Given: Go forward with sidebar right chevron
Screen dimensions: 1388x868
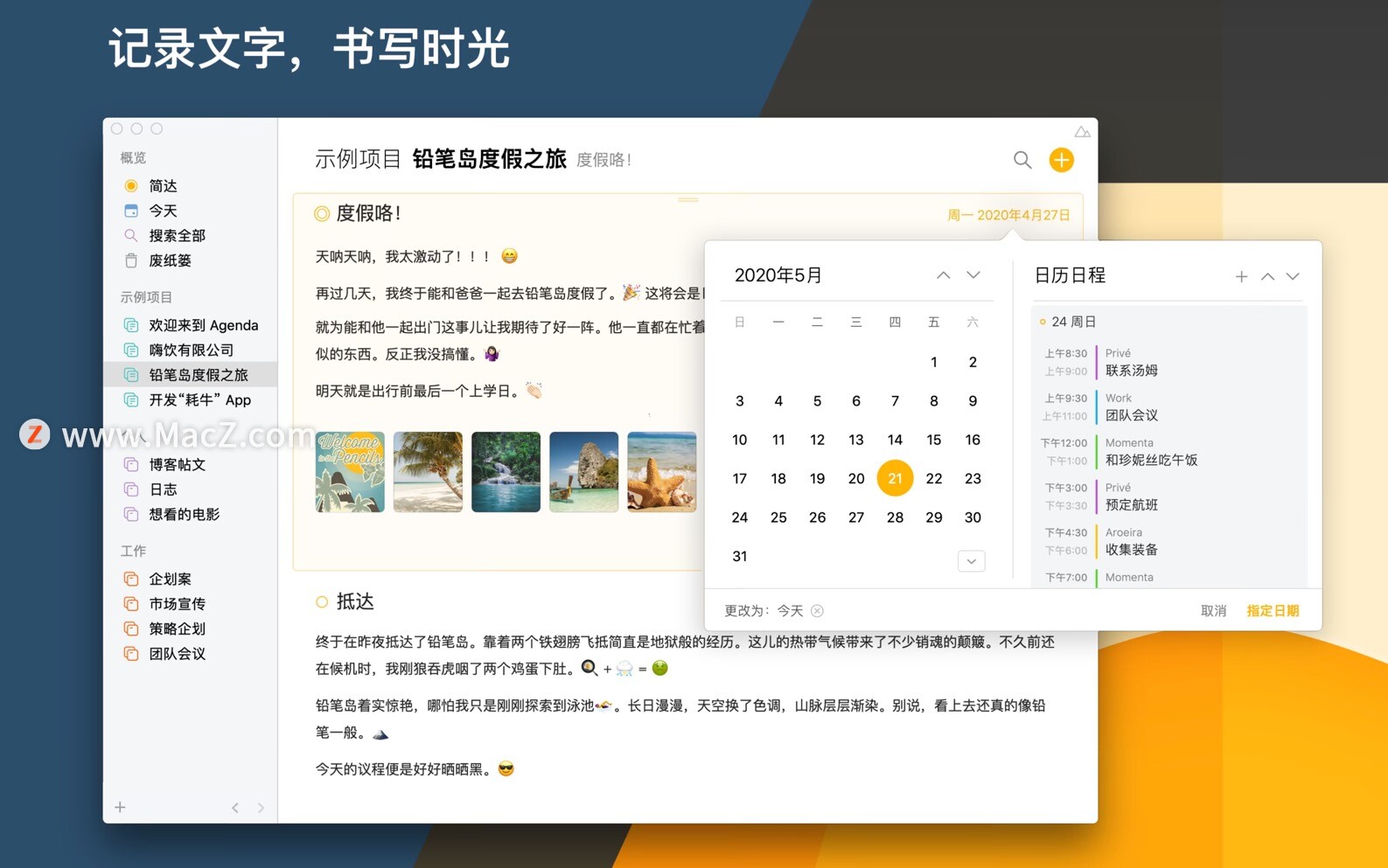Looking at the screenshot, I should (x=261, y=808).
